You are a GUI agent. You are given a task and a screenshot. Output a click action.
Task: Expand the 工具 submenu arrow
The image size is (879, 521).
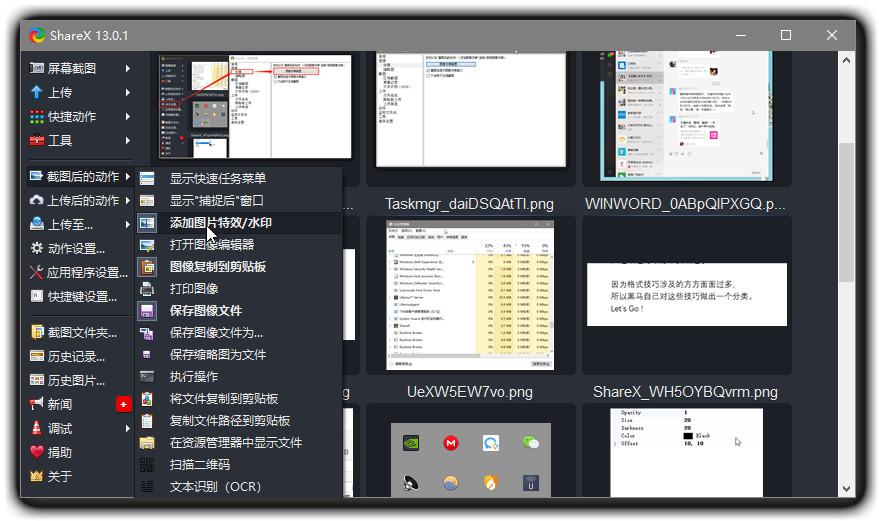pos(128,140)
